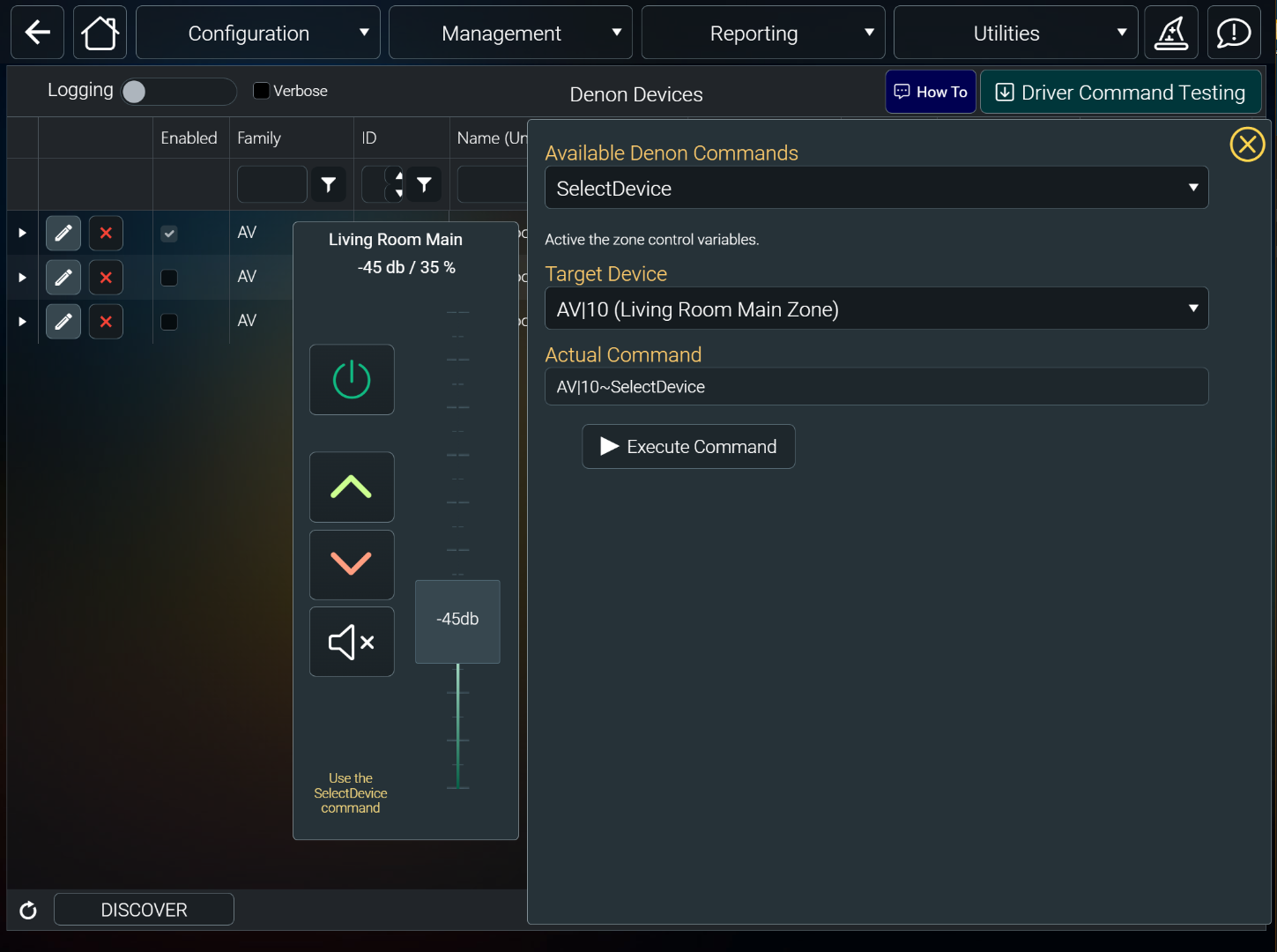
Task: Sort by the Enabled column header
Action: [189, 138]
